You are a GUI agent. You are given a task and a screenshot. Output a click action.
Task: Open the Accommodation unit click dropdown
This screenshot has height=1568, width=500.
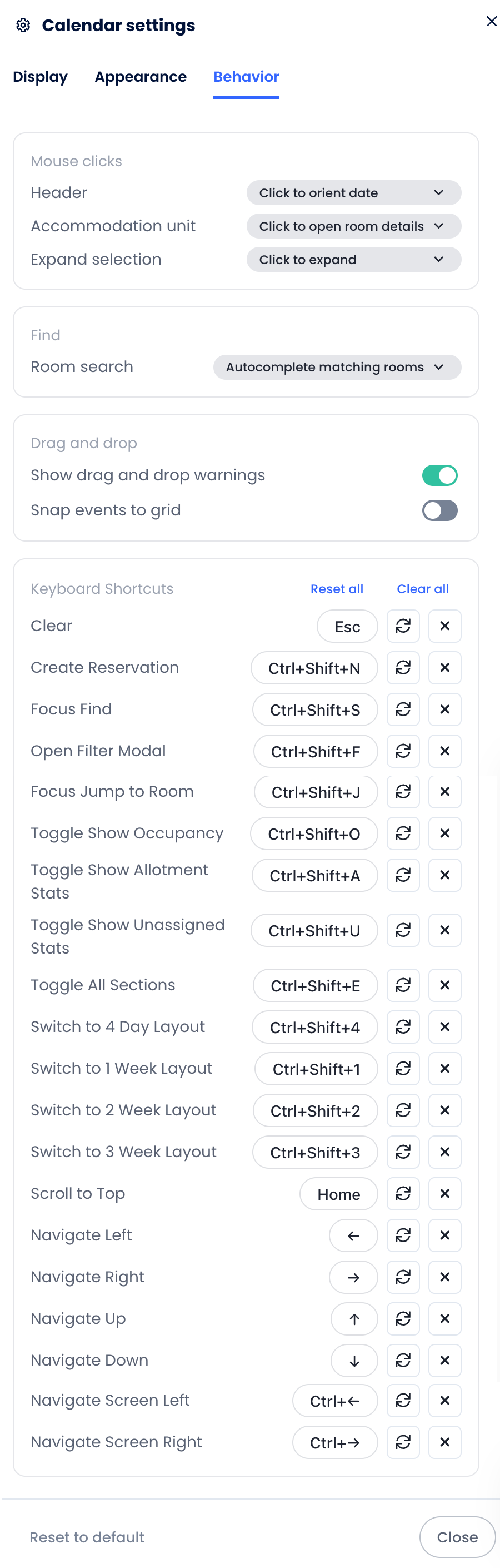point(353,226)
